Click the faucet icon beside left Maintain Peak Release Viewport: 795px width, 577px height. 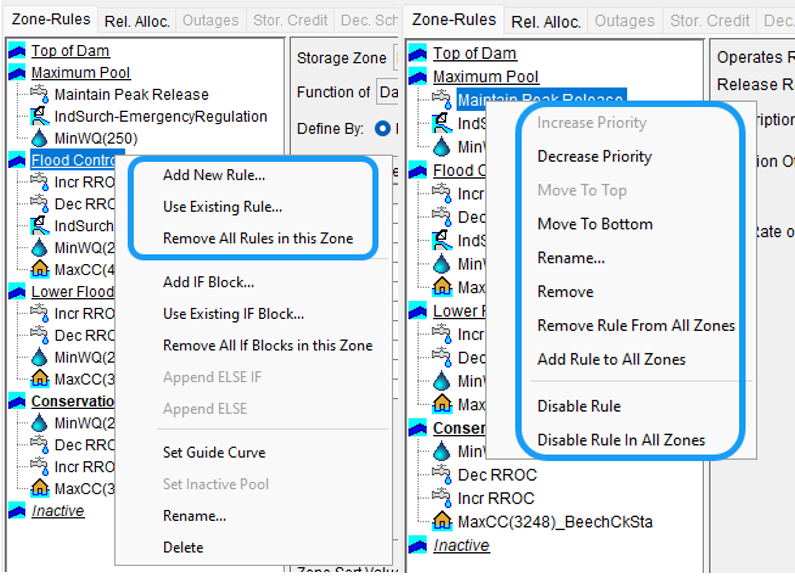[x=40, y=95]
